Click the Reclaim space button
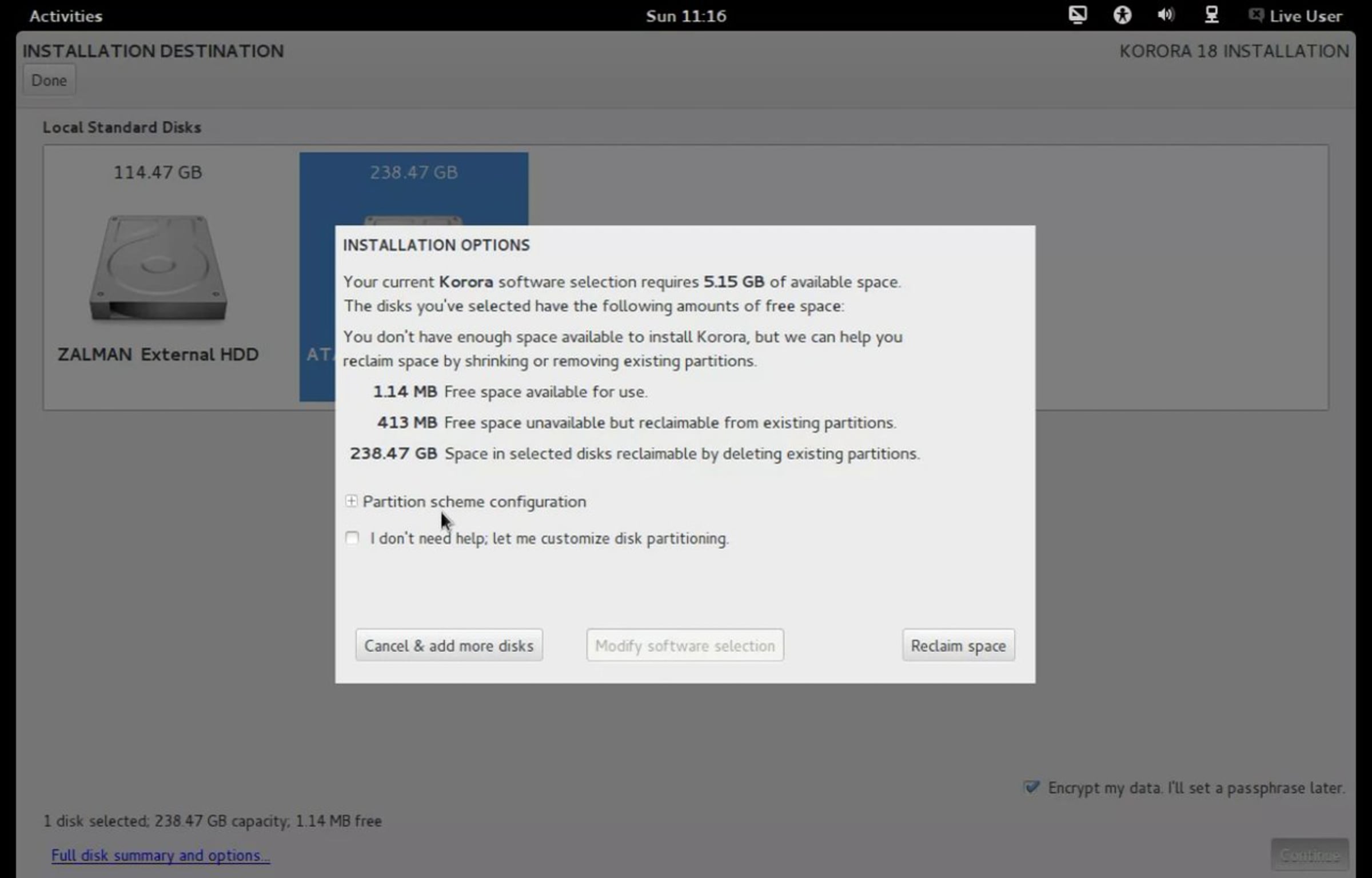The width and height of the screenshot is (1372, 878). click(958, 645)
